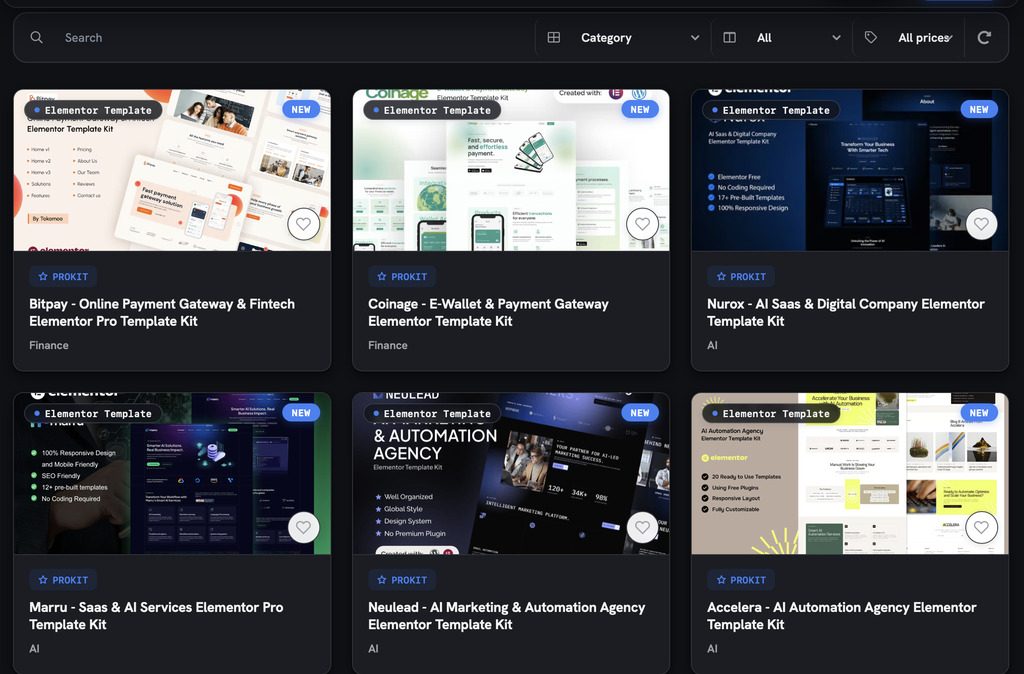
Task: Click the NEW badge on Neulead card
Action: click(x=640, y=413)
